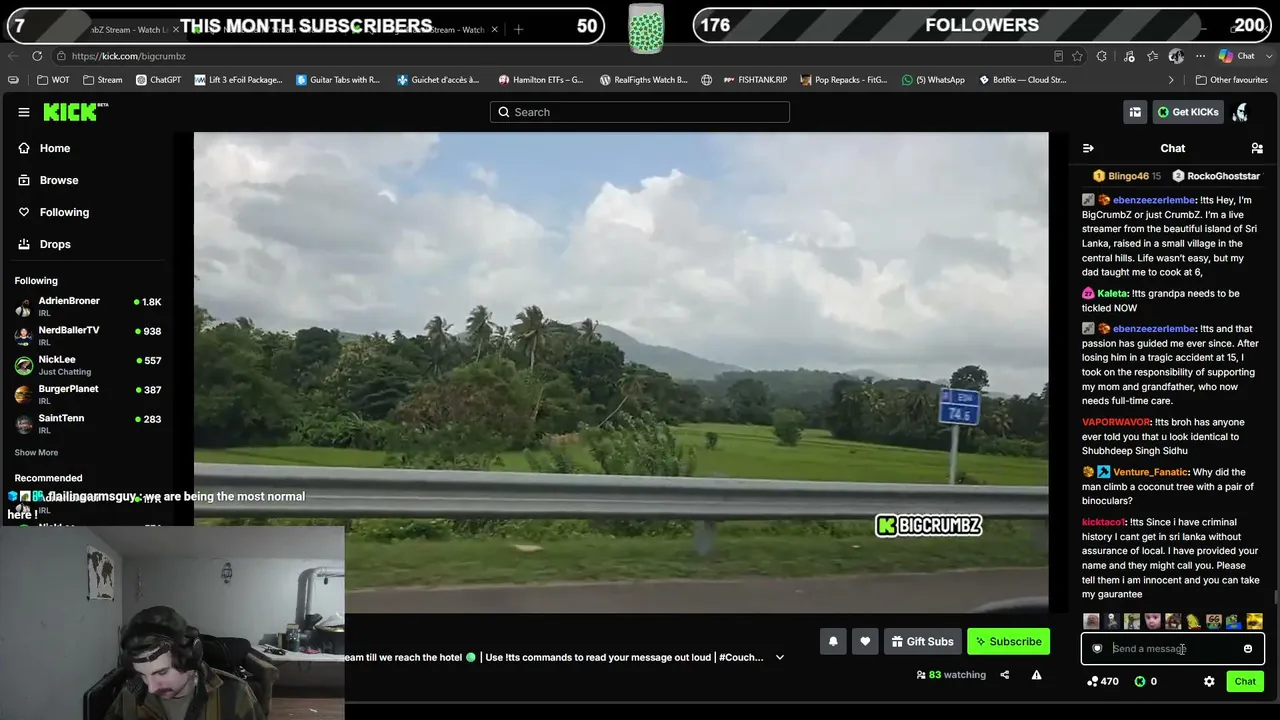
Task: Open chat settings gear icon
Action: point(1209,681)
